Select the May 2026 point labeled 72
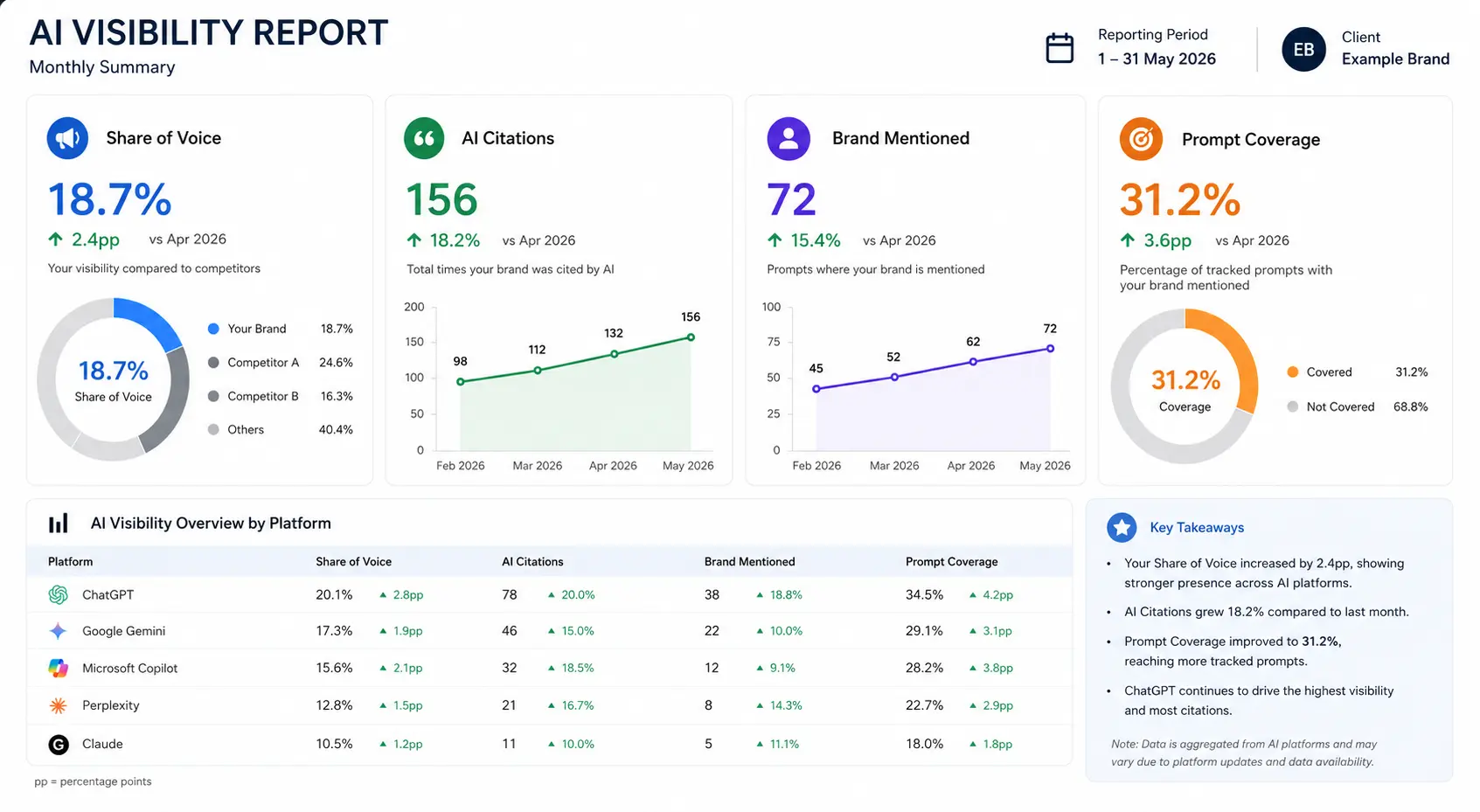 [1050, 348]
